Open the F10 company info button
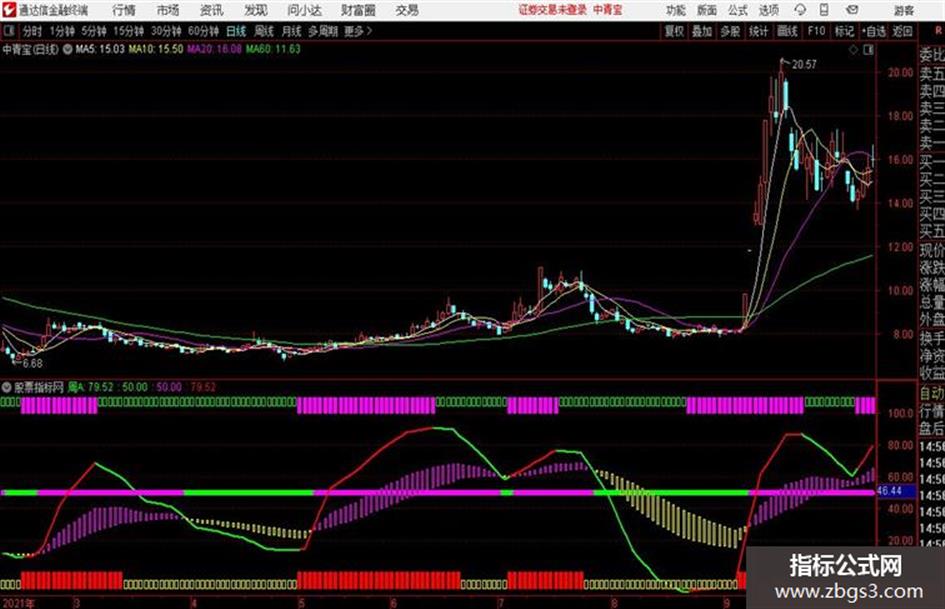The height and width of the screenshot is (609, 945). click(x=816, y=31)
